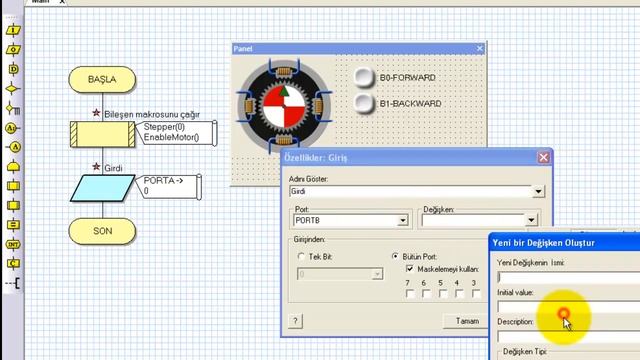Viewport: 640px width, 360px height.
Task: Select the BAŞLA start block
Action: pos(102,79)
